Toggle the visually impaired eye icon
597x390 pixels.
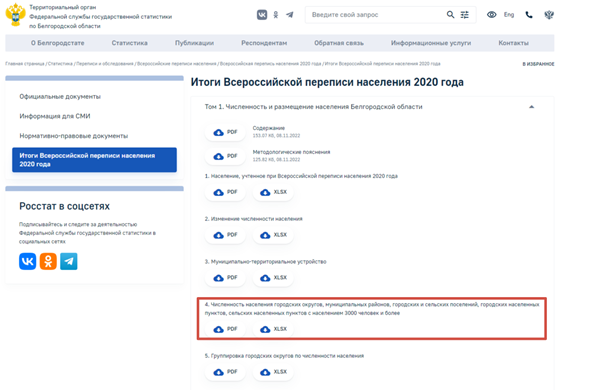click(492, 14)
